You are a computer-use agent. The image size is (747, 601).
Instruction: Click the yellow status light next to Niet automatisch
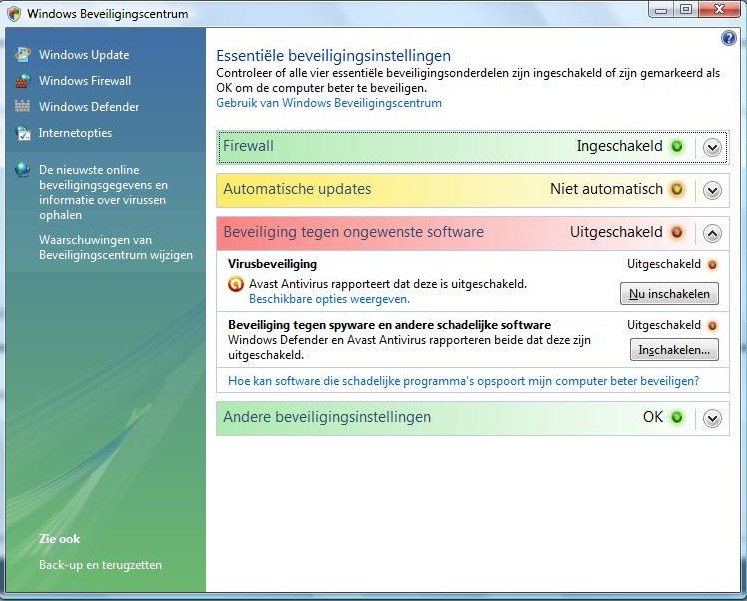pos(677,190)
